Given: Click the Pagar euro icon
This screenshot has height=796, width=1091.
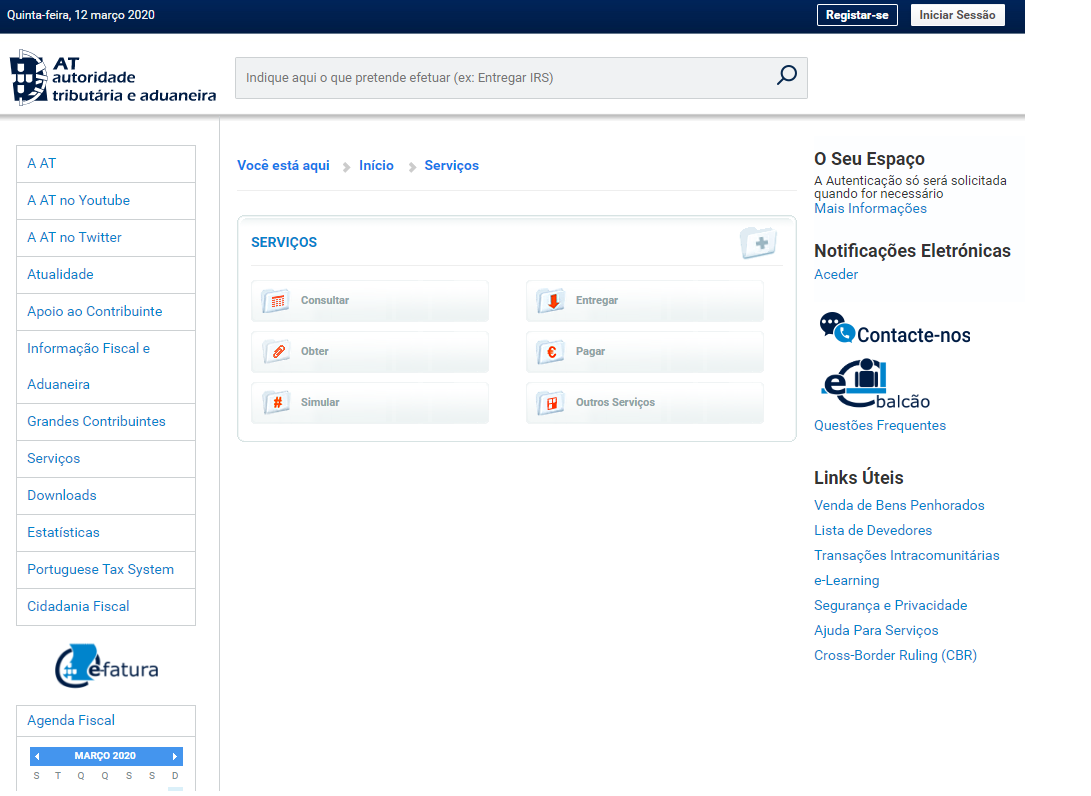Looking at the screenshot, I should coord(550,352).
